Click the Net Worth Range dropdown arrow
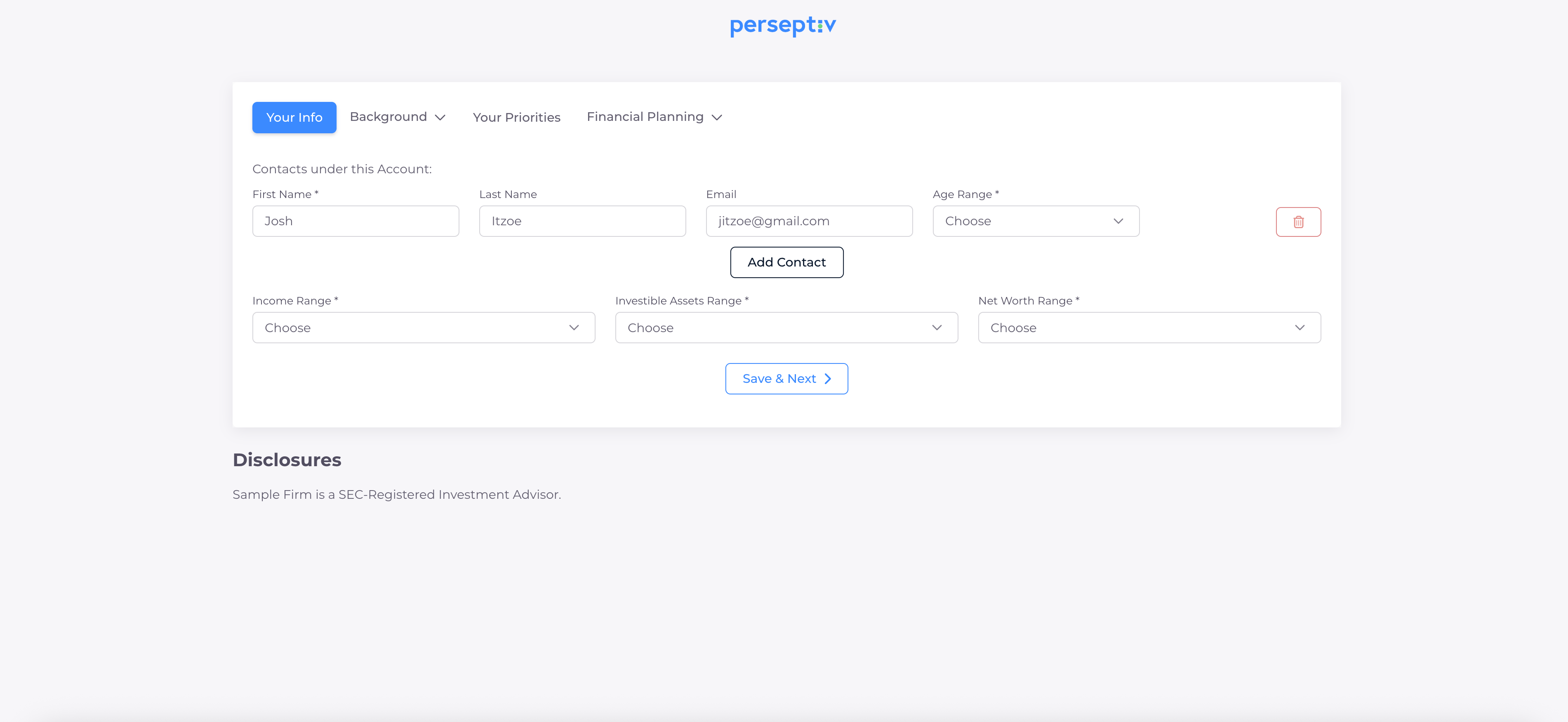Viewport: 1568px width, 722px height. click(x=1299, y=328)
